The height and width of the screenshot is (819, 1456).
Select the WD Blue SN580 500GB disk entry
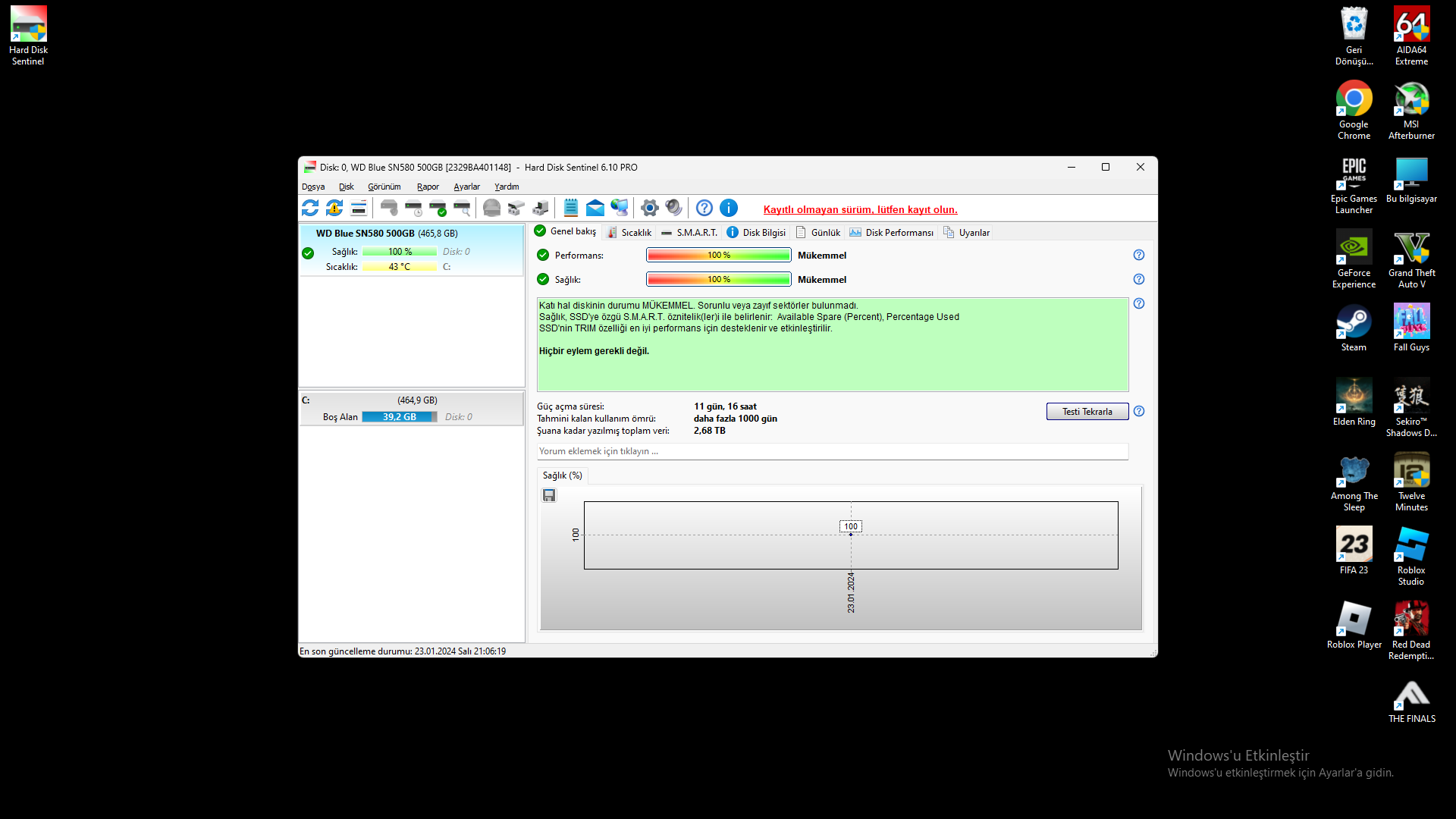click(x=411, y=249)
